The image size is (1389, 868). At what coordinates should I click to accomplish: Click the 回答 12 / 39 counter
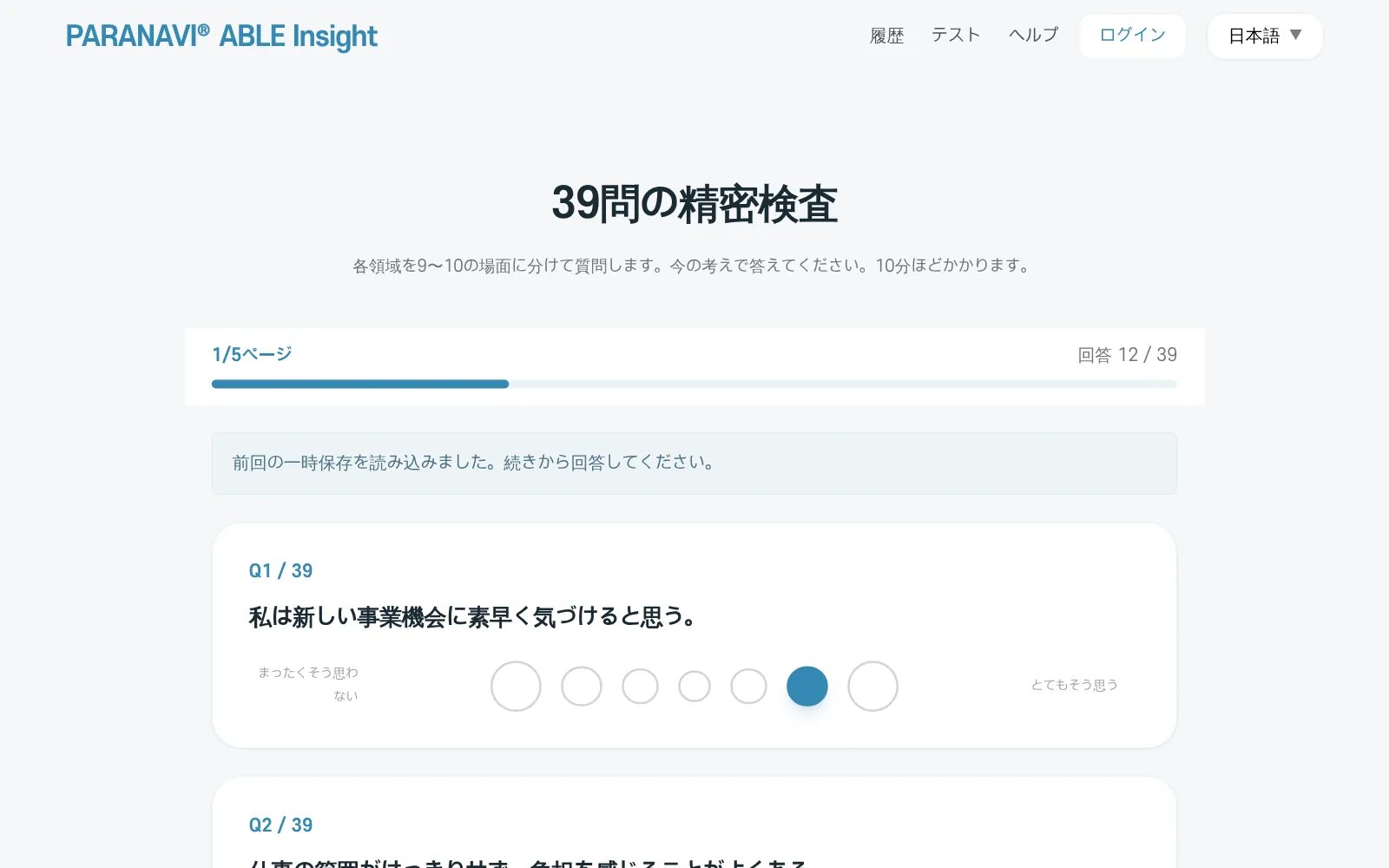click(x=1127, y=354)
